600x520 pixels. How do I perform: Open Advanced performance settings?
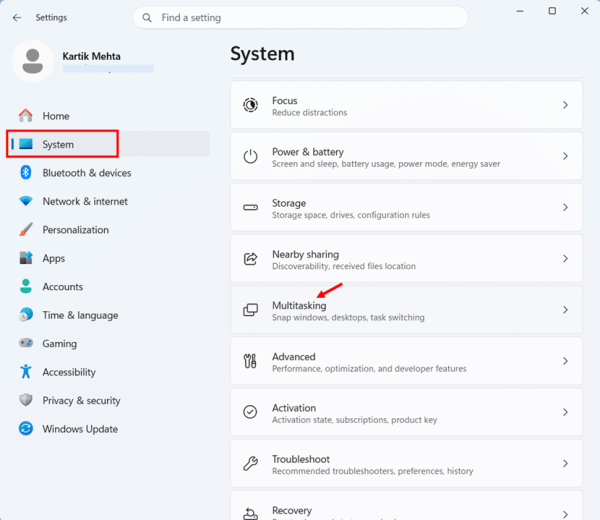406,361
